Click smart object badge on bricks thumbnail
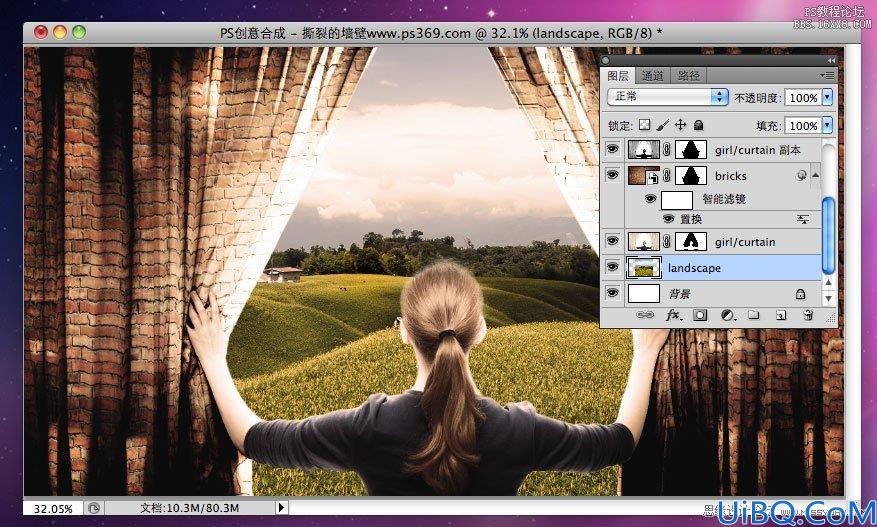This screenshot has width=877, height=527. [x=653, y=179]
